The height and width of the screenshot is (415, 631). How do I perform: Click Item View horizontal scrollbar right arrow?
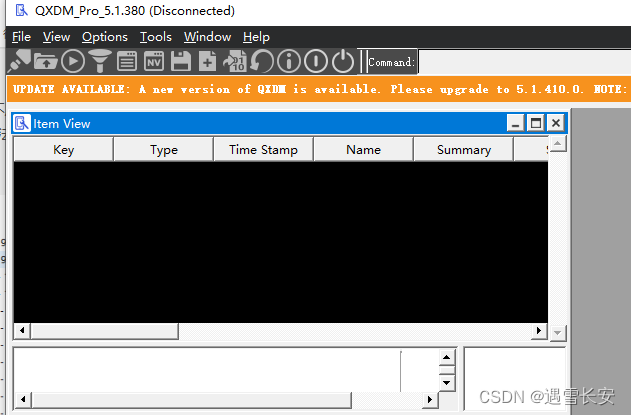tap(539, 331)
